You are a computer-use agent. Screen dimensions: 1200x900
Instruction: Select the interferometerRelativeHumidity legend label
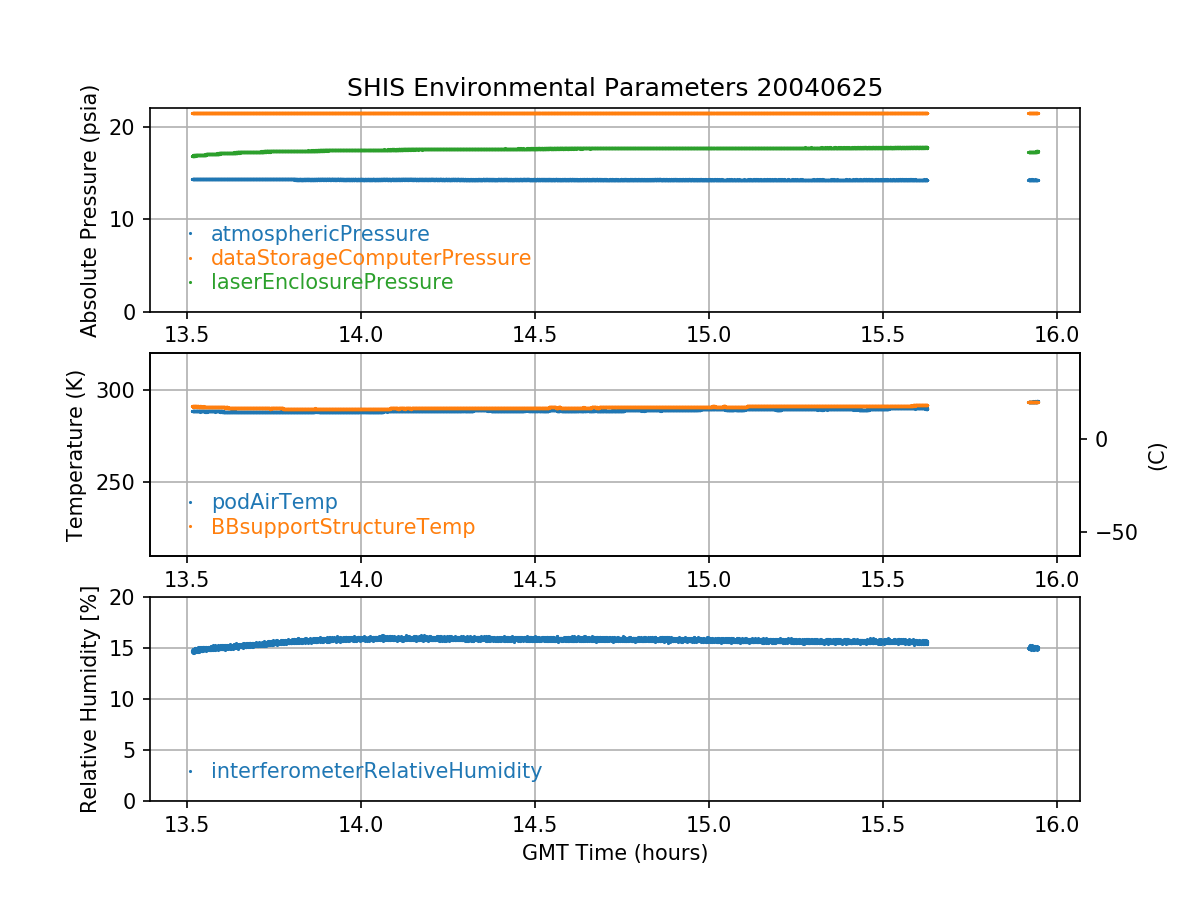(x=376, y=771)
